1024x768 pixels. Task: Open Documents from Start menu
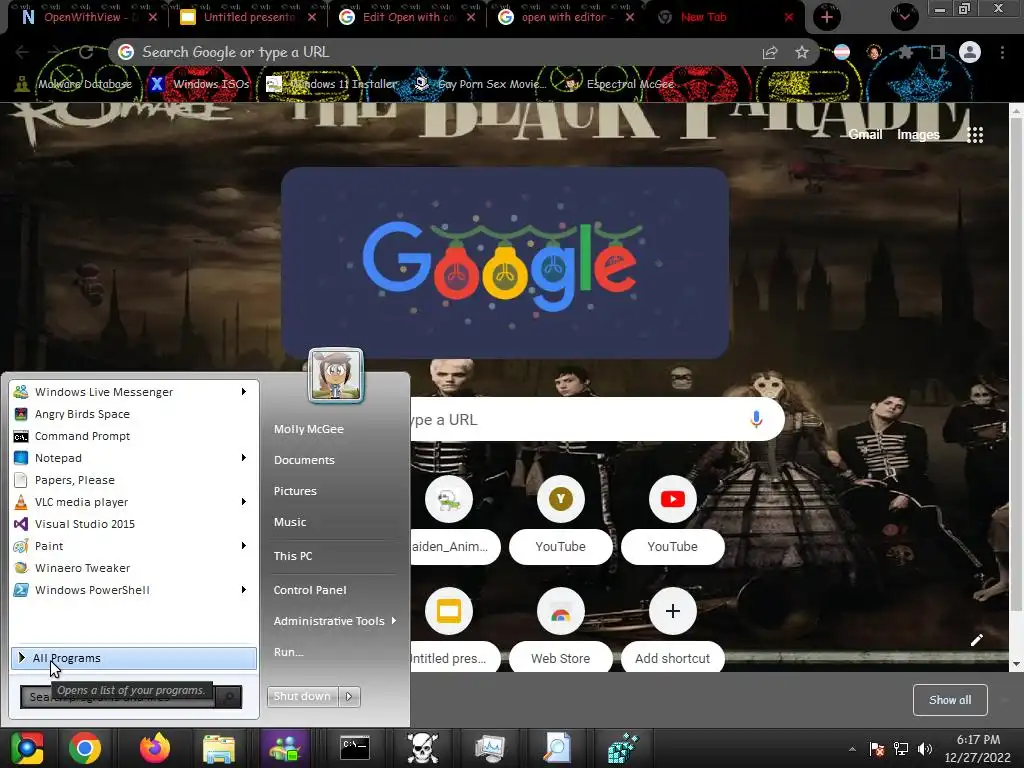pyautogui.click(x=304, y=460)
